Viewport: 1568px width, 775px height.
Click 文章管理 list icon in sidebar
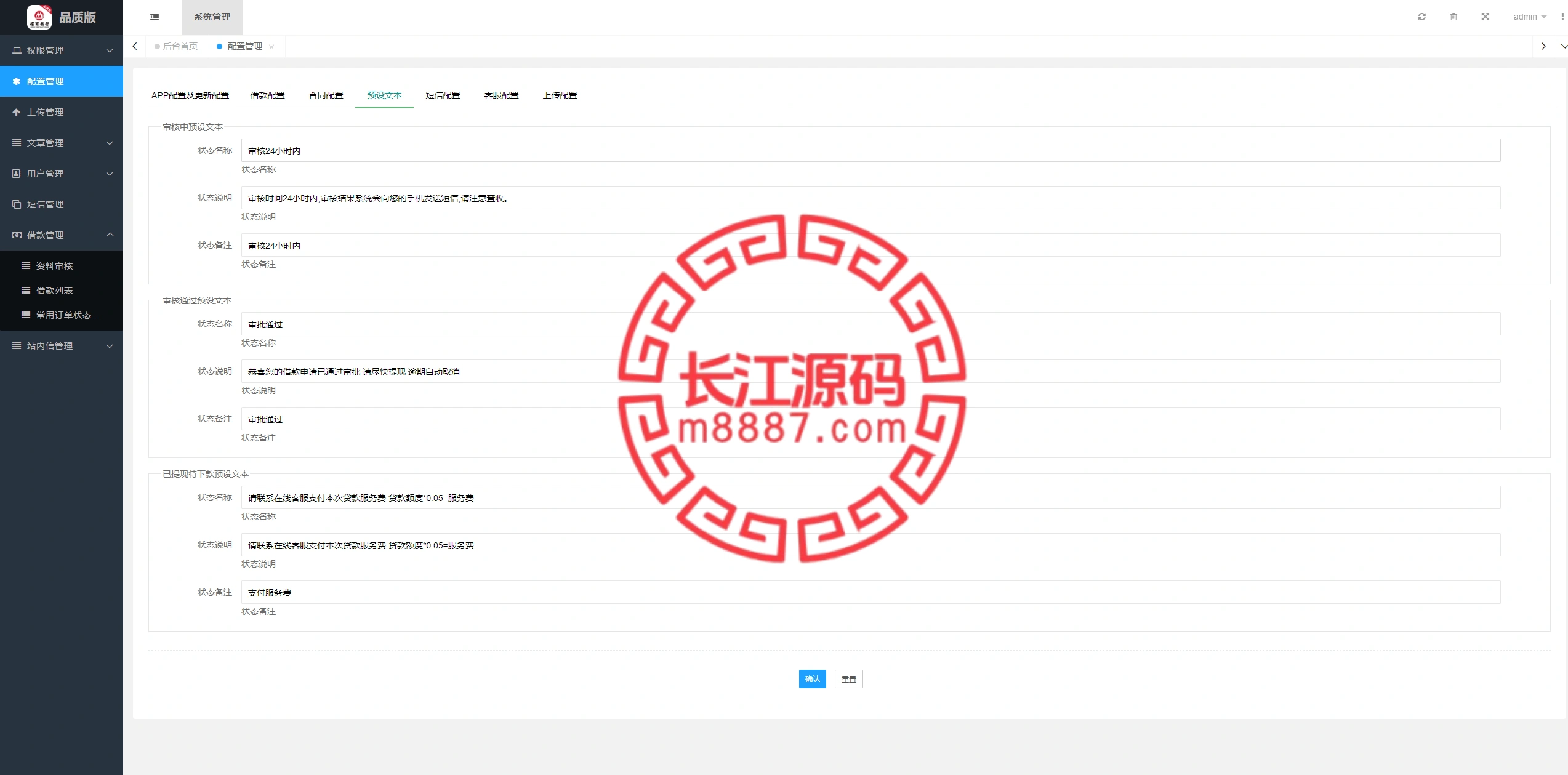[17, 143]
